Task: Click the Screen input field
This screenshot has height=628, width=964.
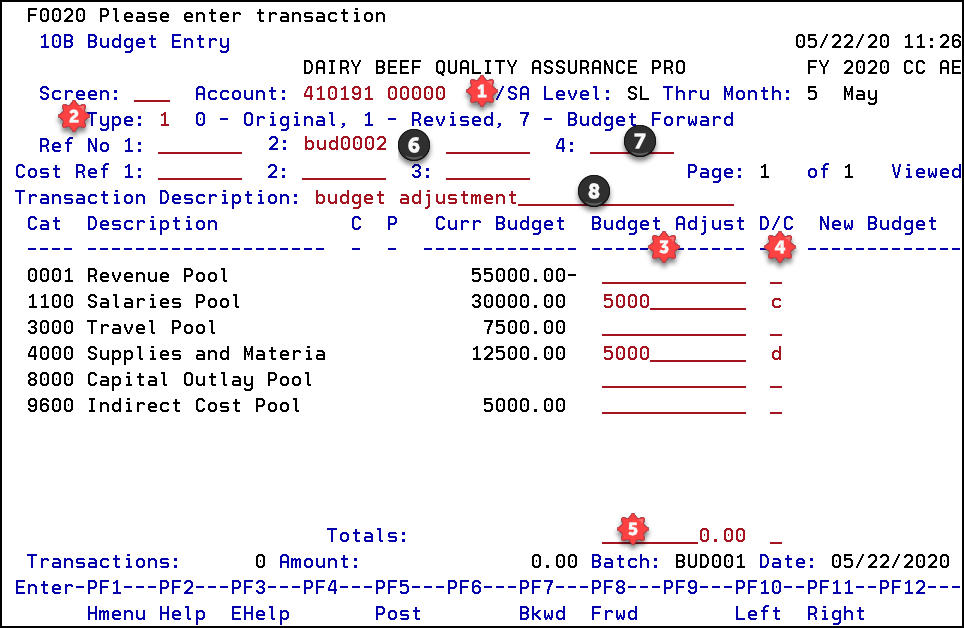Action: 152,94
